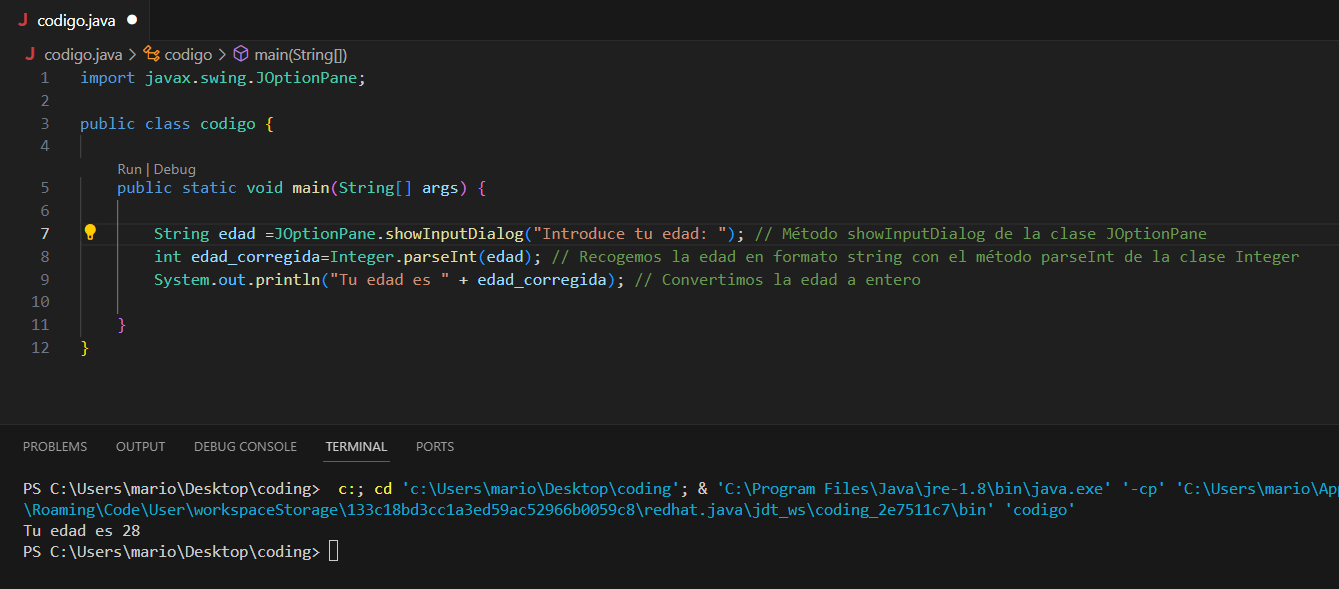The height and width of the screenshot is (589, 1339).
Task: Click the lightbulb quick-fix icon on line 7
Action: 90,233
